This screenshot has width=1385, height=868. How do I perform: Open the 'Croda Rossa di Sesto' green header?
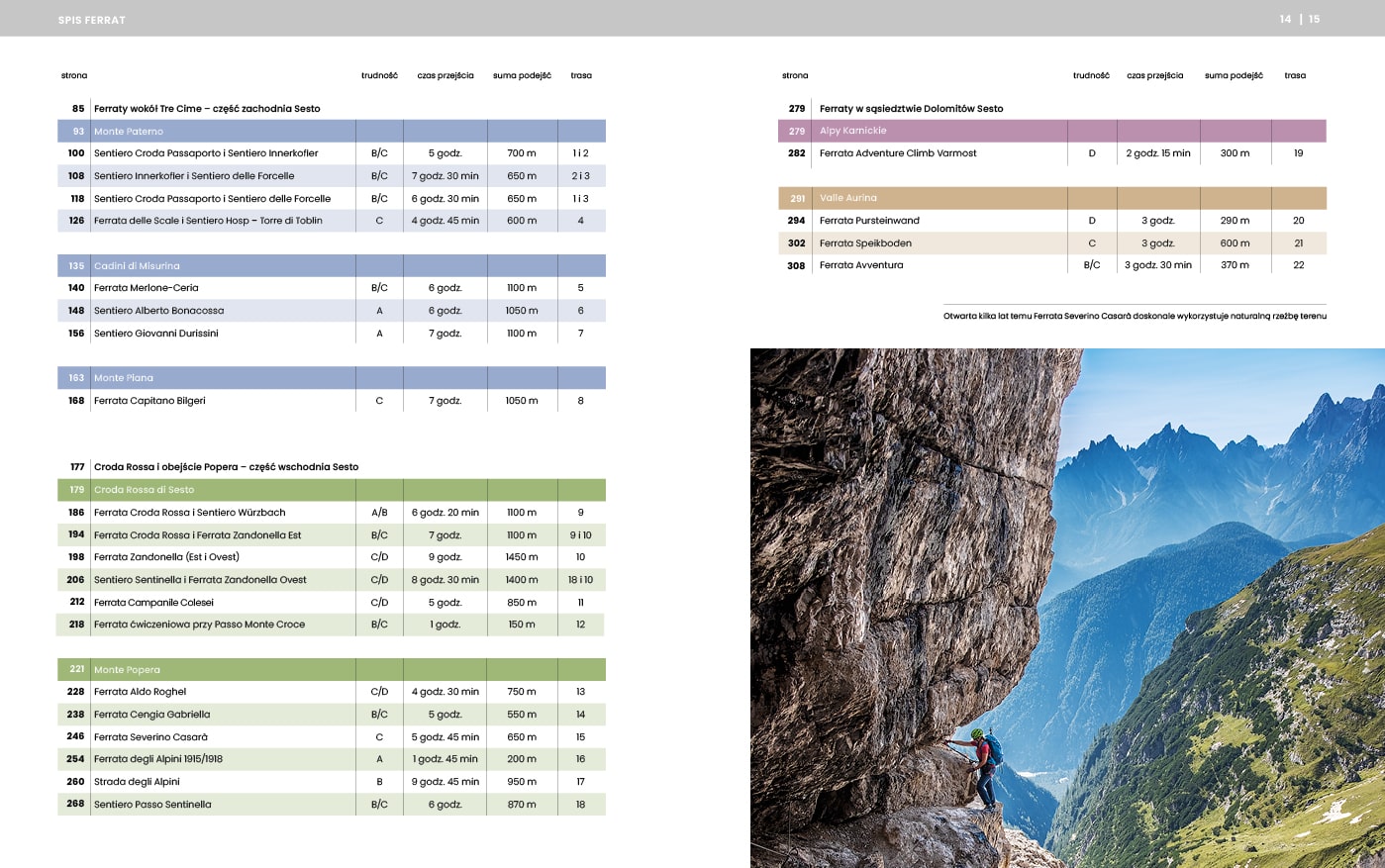click(x=144, y=490)
